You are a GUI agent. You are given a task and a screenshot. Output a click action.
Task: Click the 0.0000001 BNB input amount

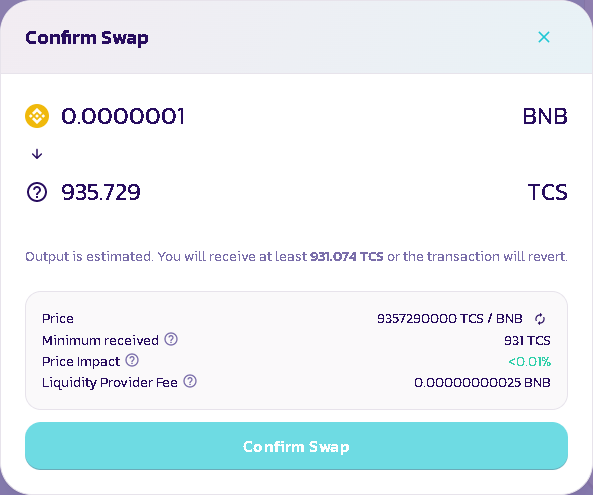coord(123,116)
